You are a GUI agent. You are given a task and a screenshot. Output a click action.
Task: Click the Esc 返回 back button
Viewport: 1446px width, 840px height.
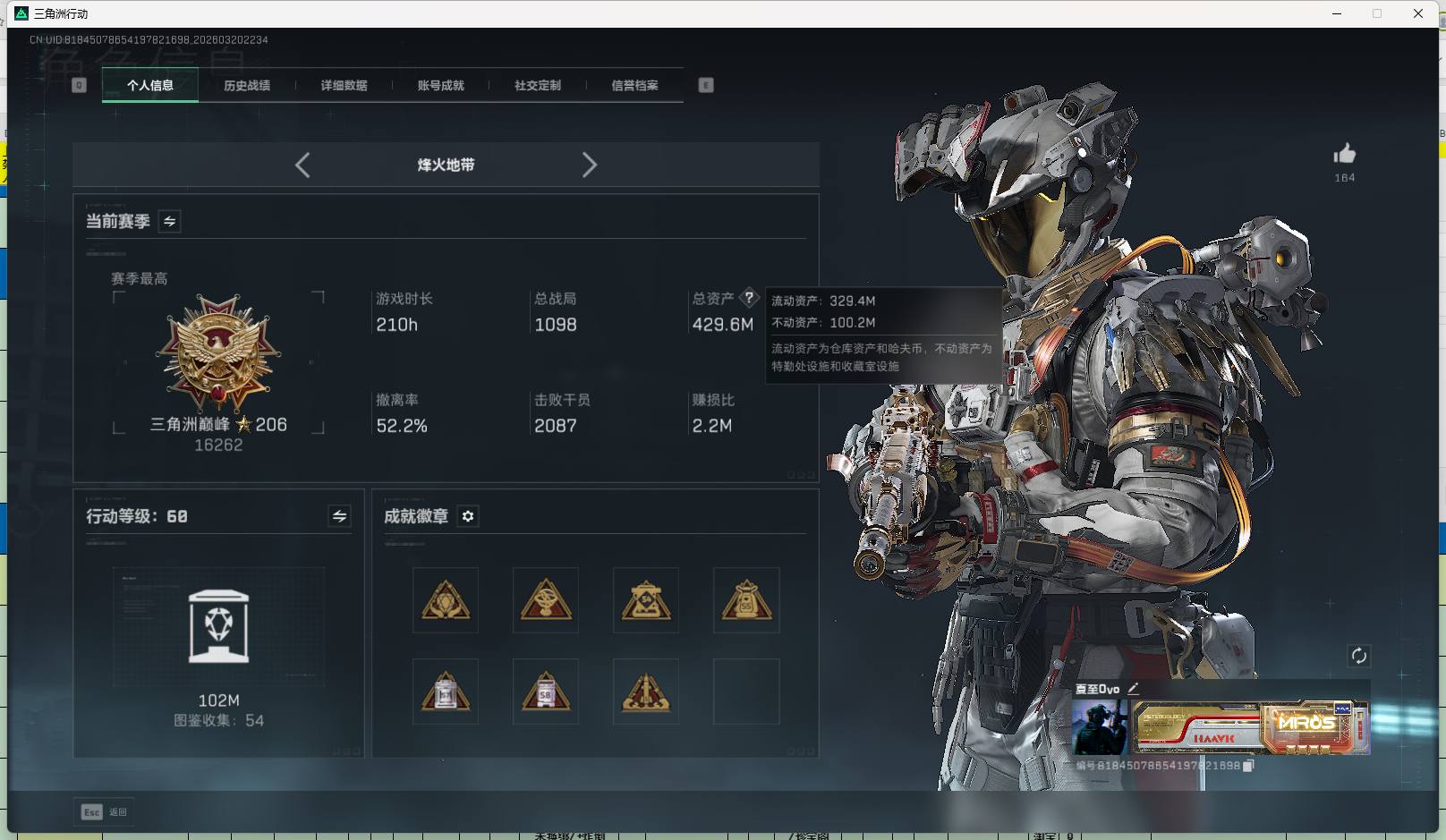point(105,812)
